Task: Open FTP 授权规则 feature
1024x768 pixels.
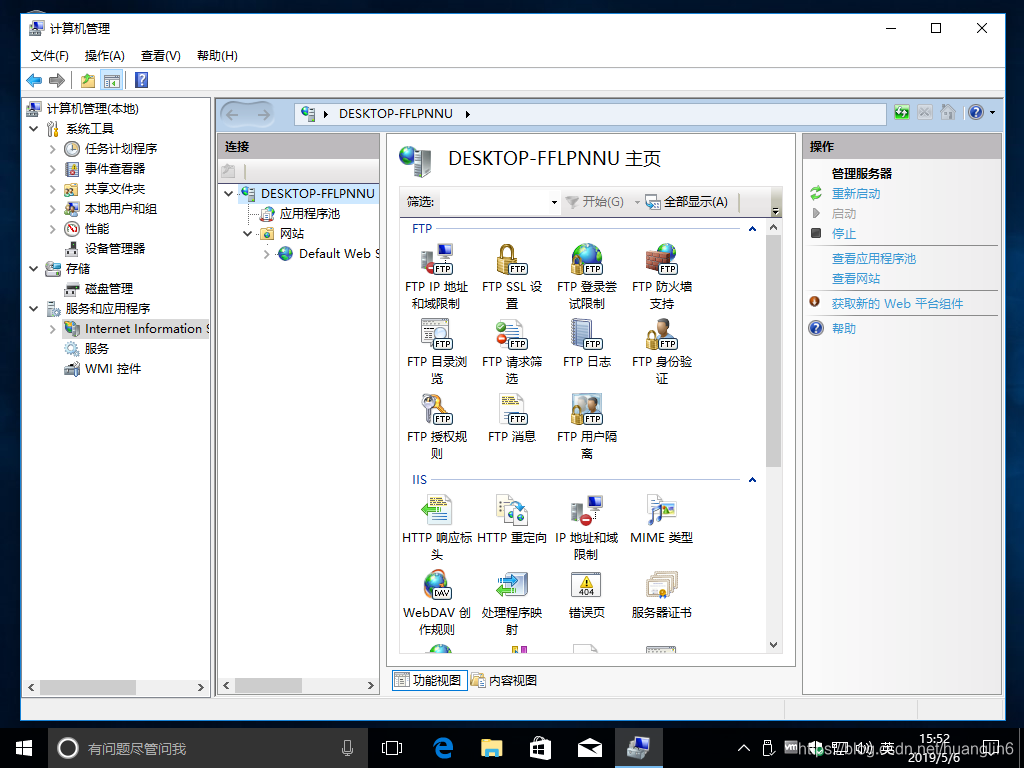Action: click(436, 427)
